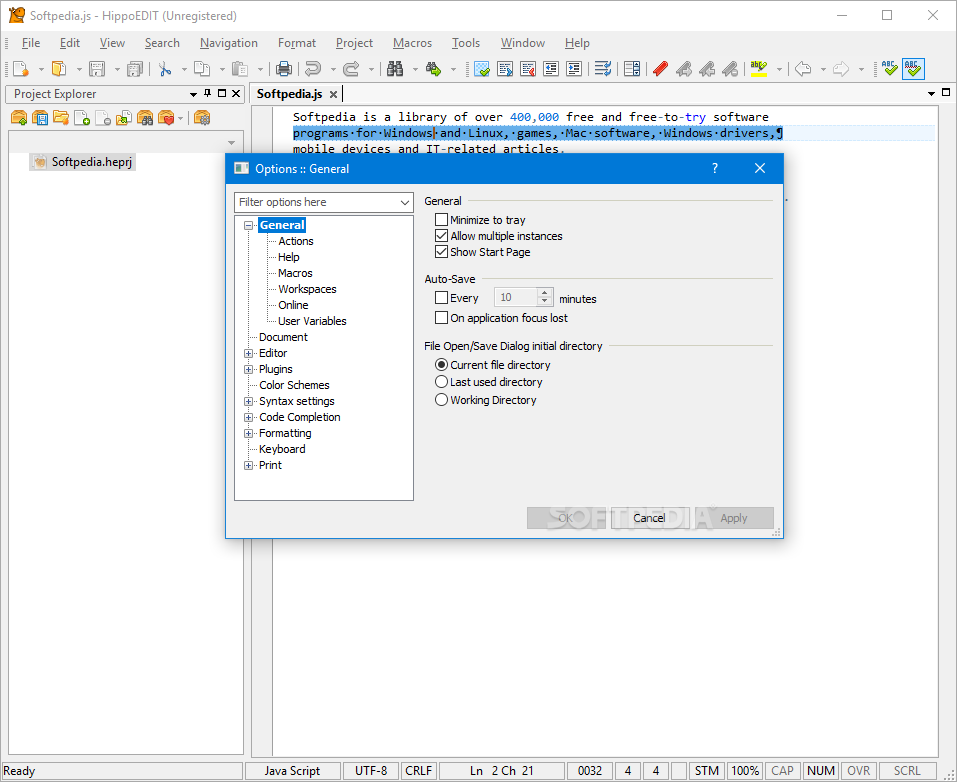Uncheck Allow multiple instances
Image resolution: width=957 pixels, height=782 pixels.
tap(441, 236)
